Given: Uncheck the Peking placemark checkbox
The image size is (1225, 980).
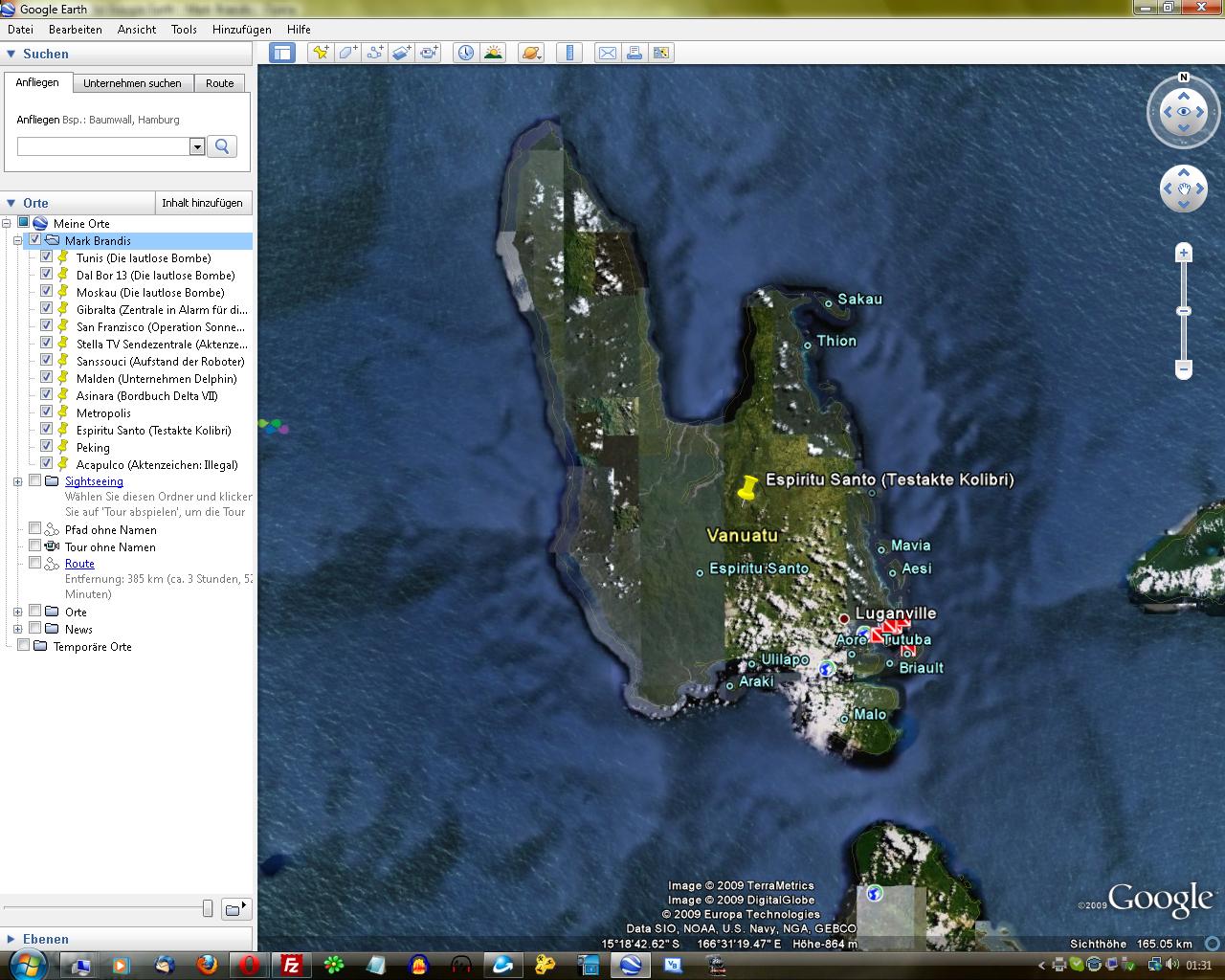Looking at the screenshot, I should [46, 447].
